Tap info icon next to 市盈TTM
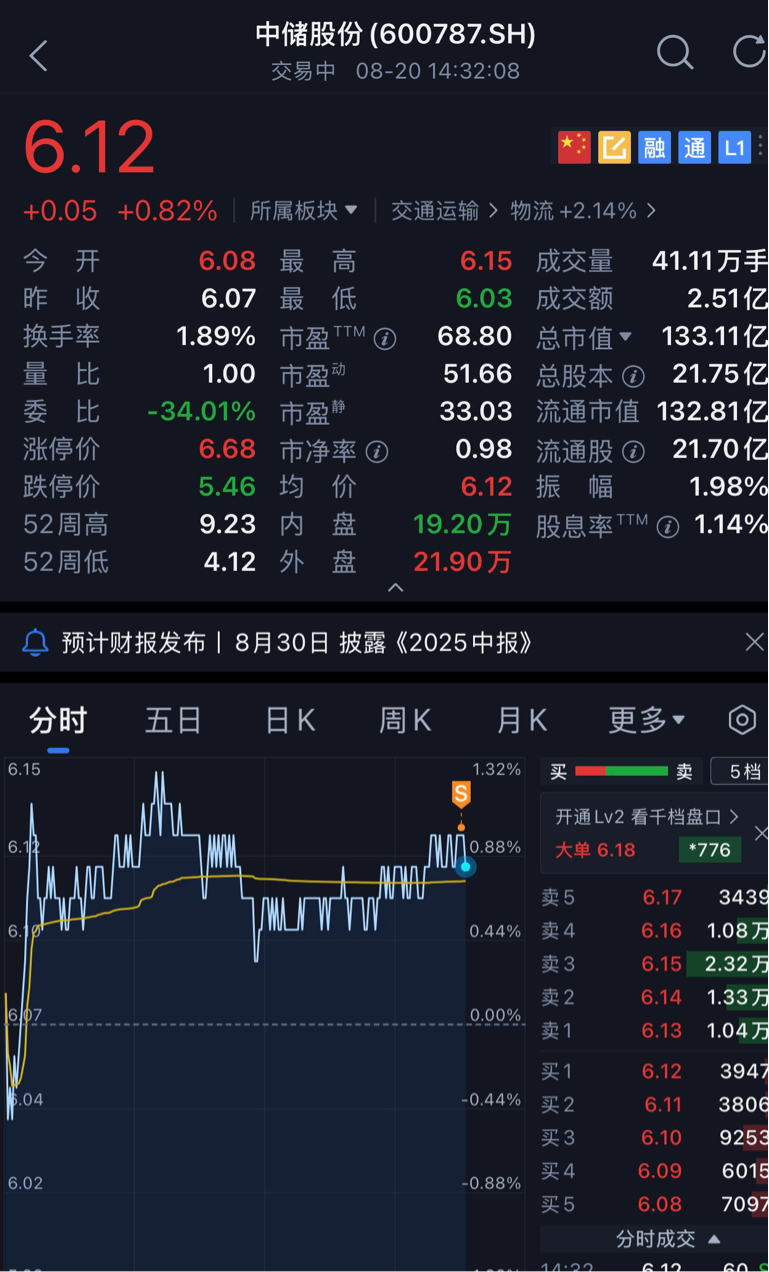The height and width of the screenshot is (1272, 769). (385, 339)
